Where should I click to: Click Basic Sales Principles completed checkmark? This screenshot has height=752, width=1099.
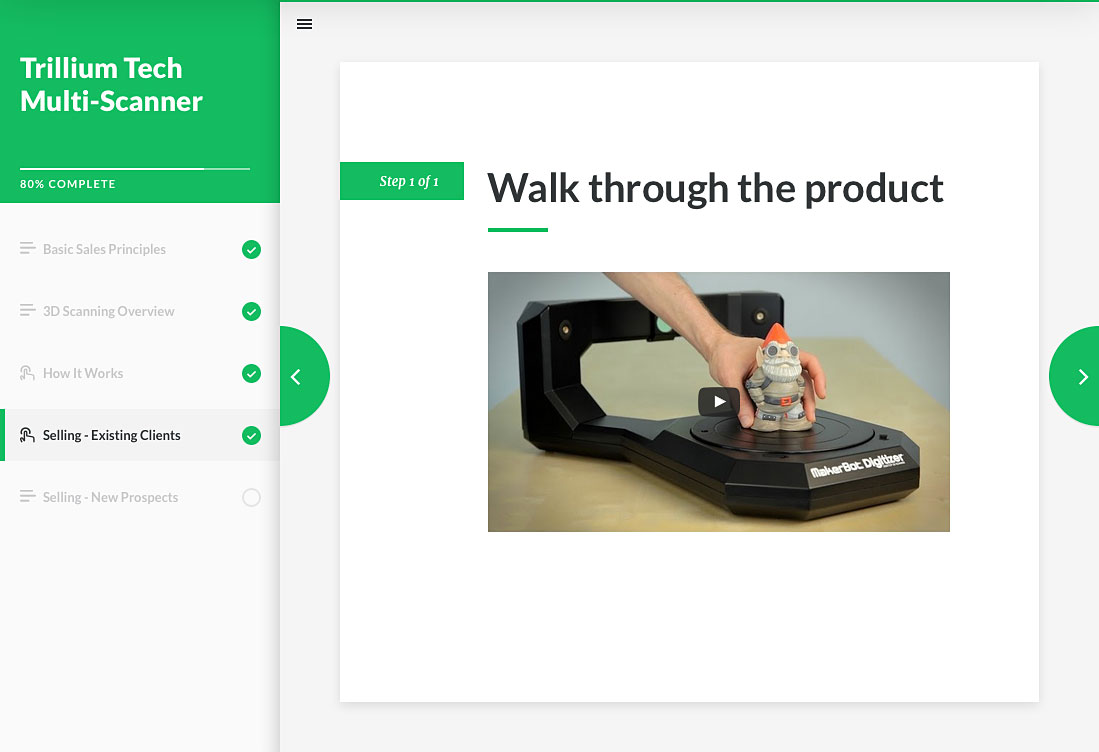click(252, 249)
